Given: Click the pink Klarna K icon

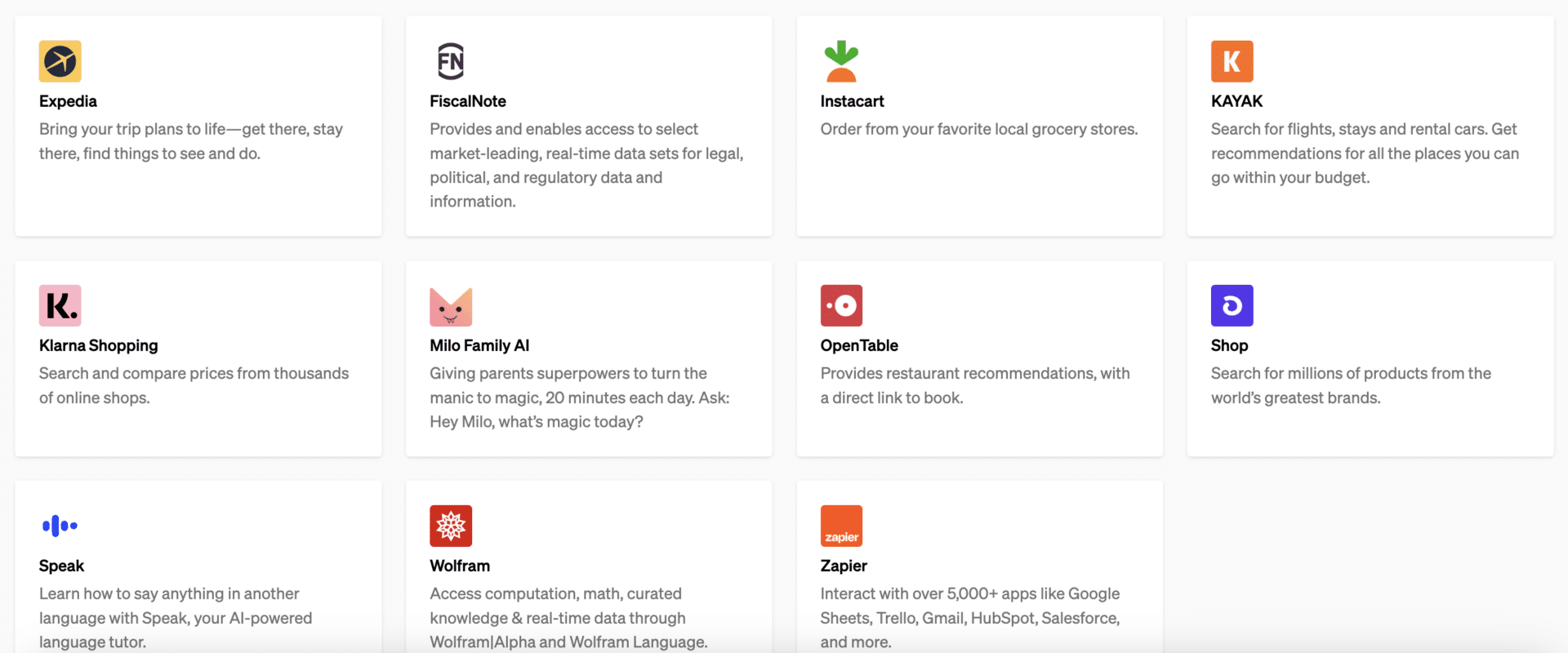Looking at the screenshot, I should click(x=60, y=306).
